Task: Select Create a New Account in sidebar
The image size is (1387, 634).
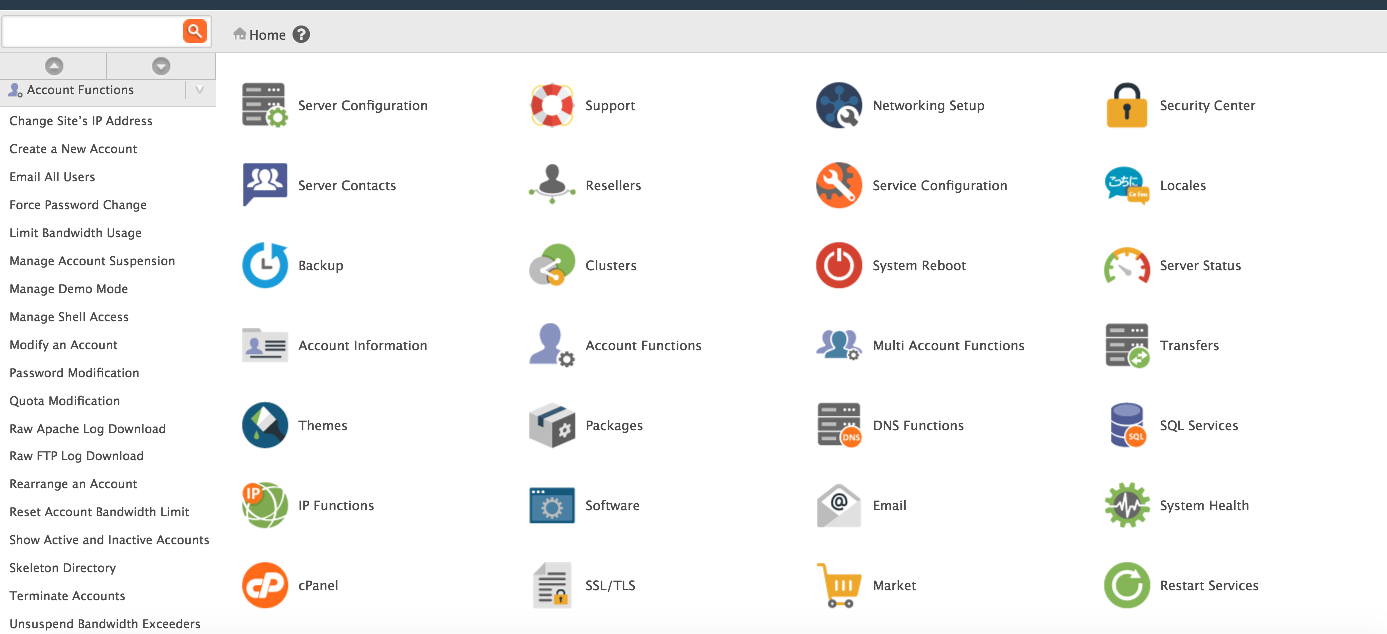Action: coord(73,149)
